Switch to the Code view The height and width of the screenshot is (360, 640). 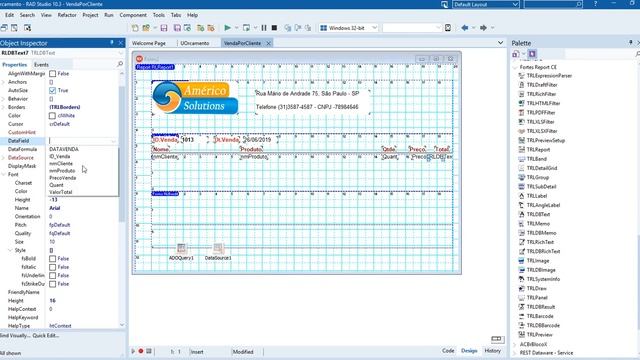click(448, 351)
